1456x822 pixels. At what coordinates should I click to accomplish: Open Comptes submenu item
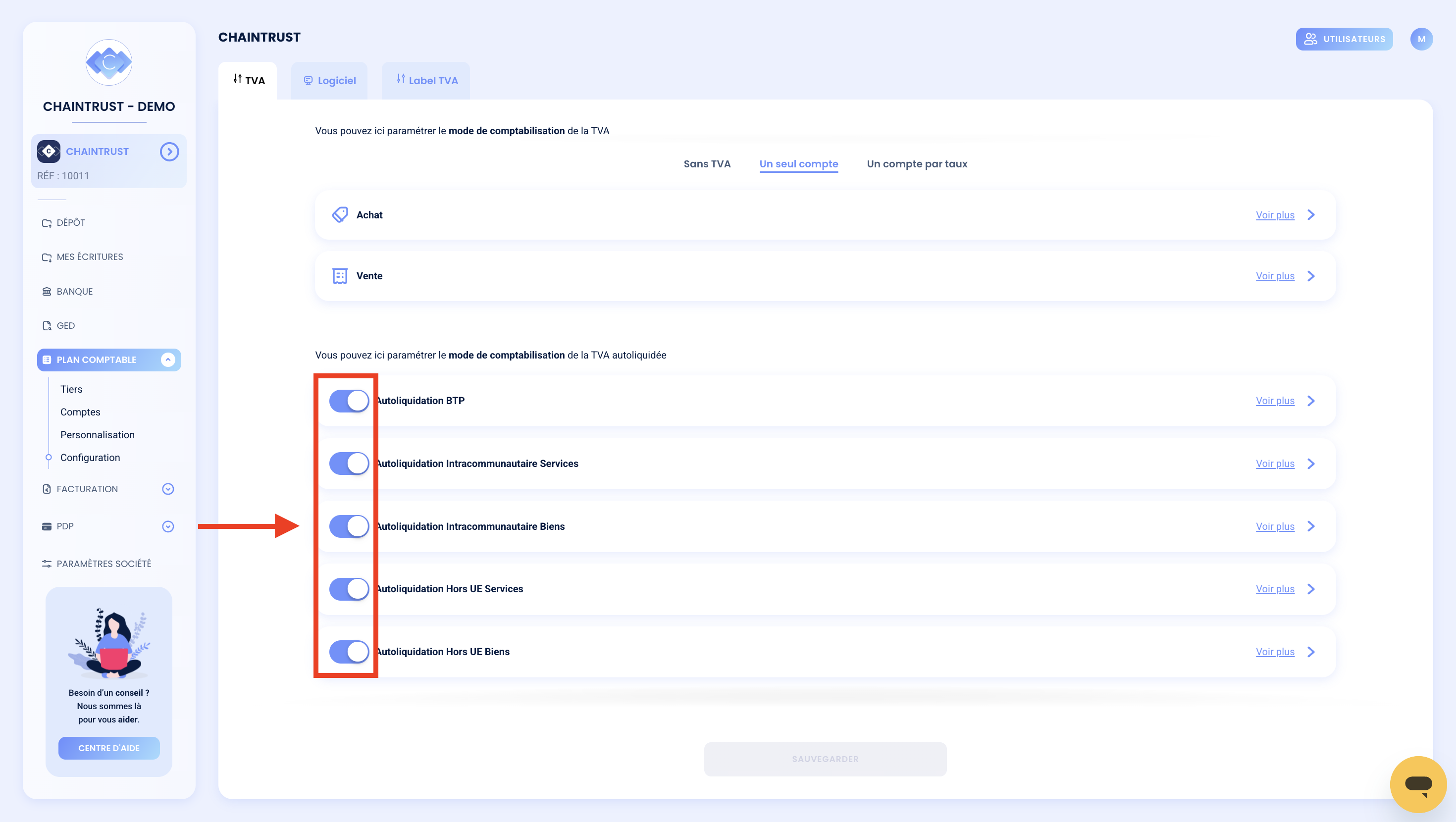coord(80,412)
